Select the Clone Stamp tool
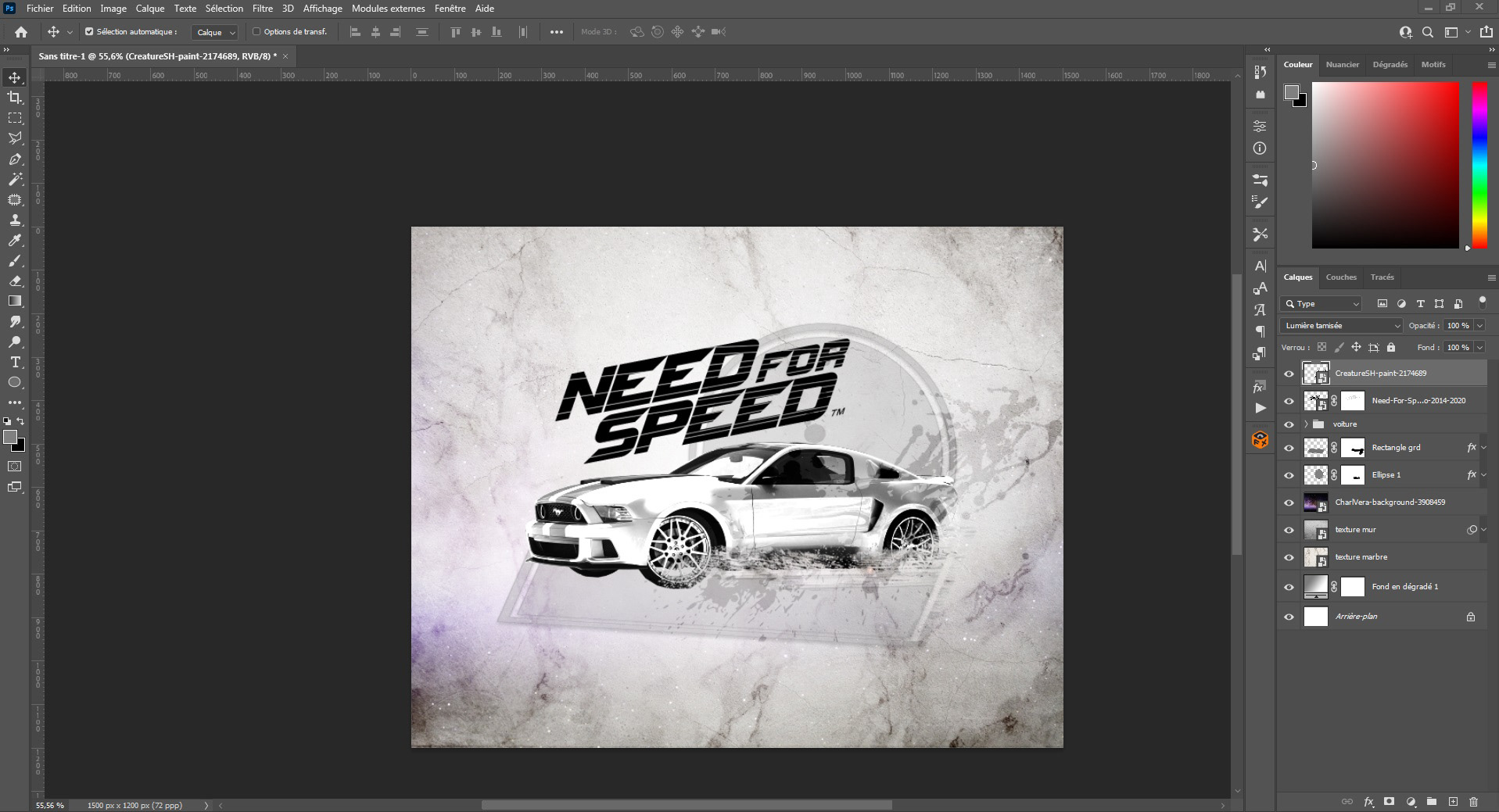 (15, 220)
